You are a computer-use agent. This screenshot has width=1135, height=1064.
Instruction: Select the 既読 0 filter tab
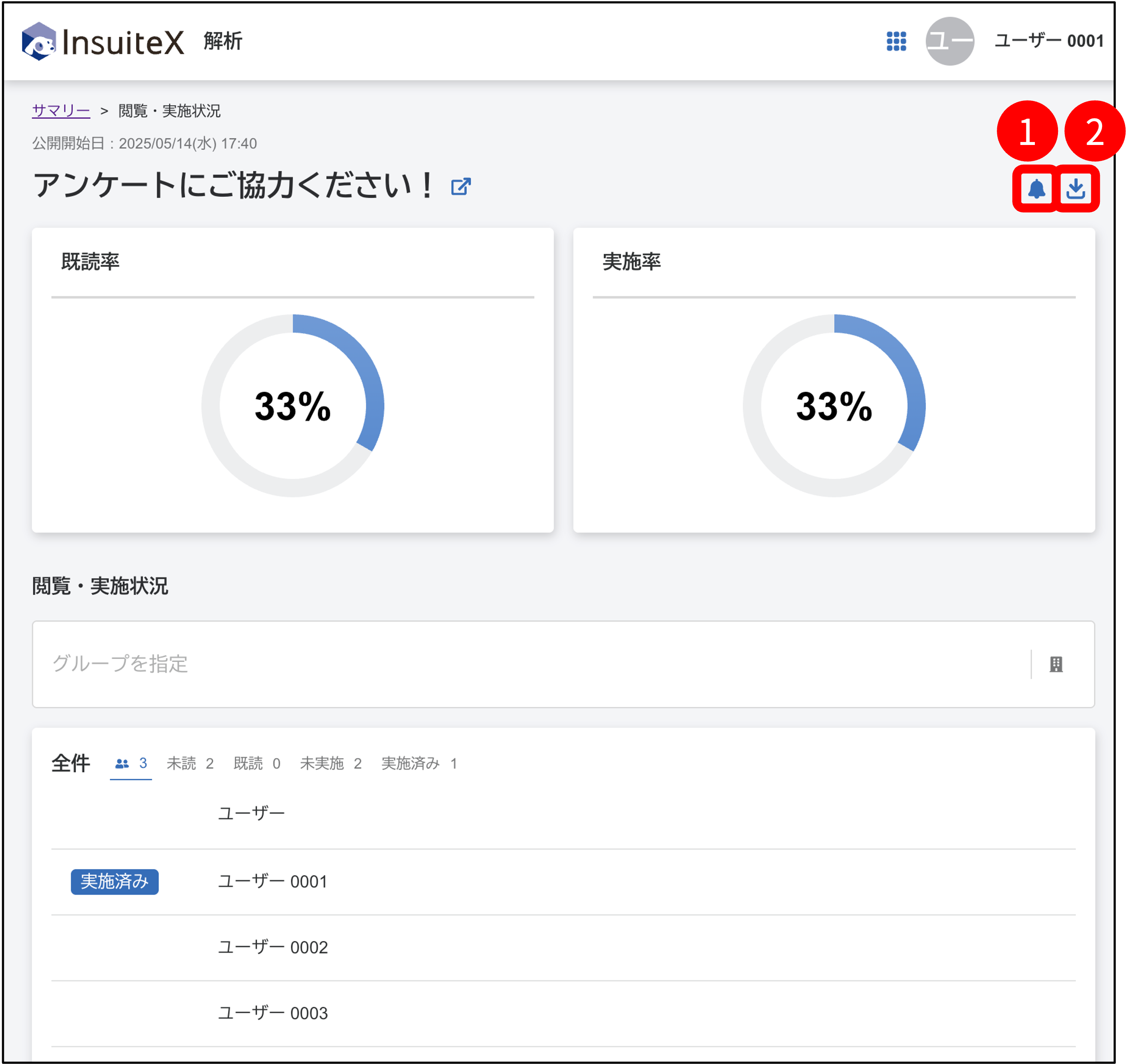(257, 763)
